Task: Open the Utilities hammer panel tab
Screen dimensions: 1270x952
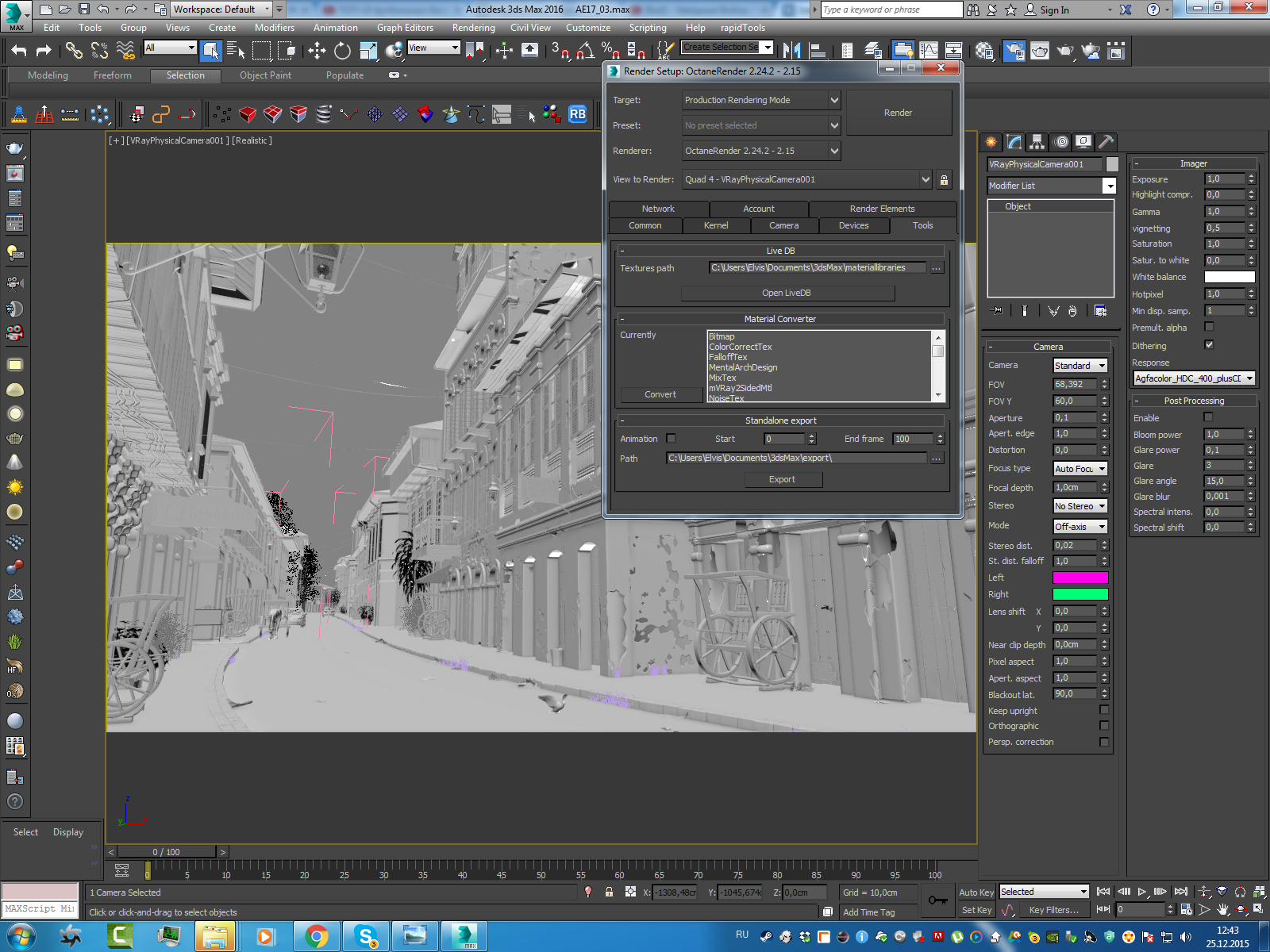Action: (1106, 142)
